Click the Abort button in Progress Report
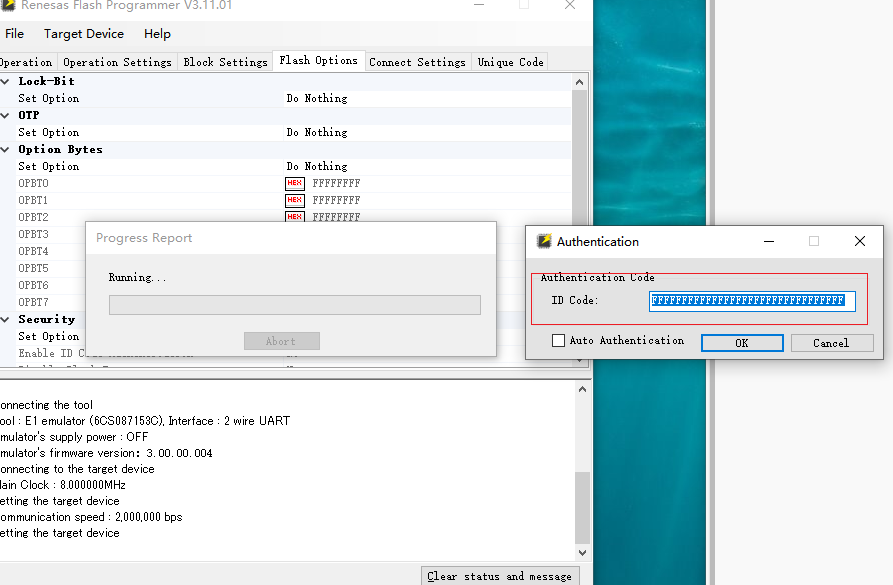 tap(282, 341)
